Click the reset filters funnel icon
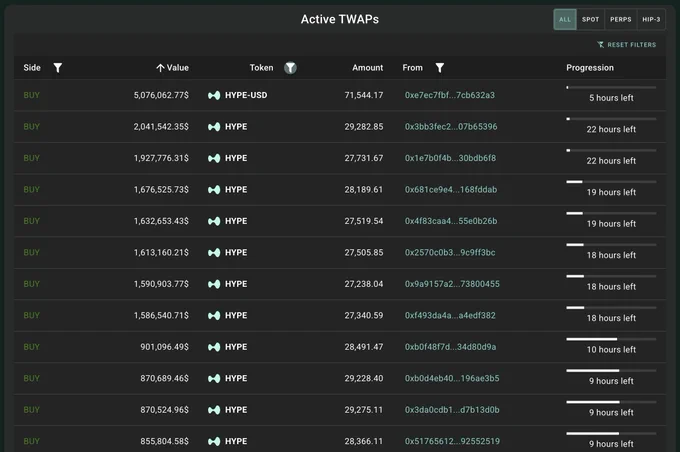The width and height of the screenshot is (680, 452). [x=601, y=45]
